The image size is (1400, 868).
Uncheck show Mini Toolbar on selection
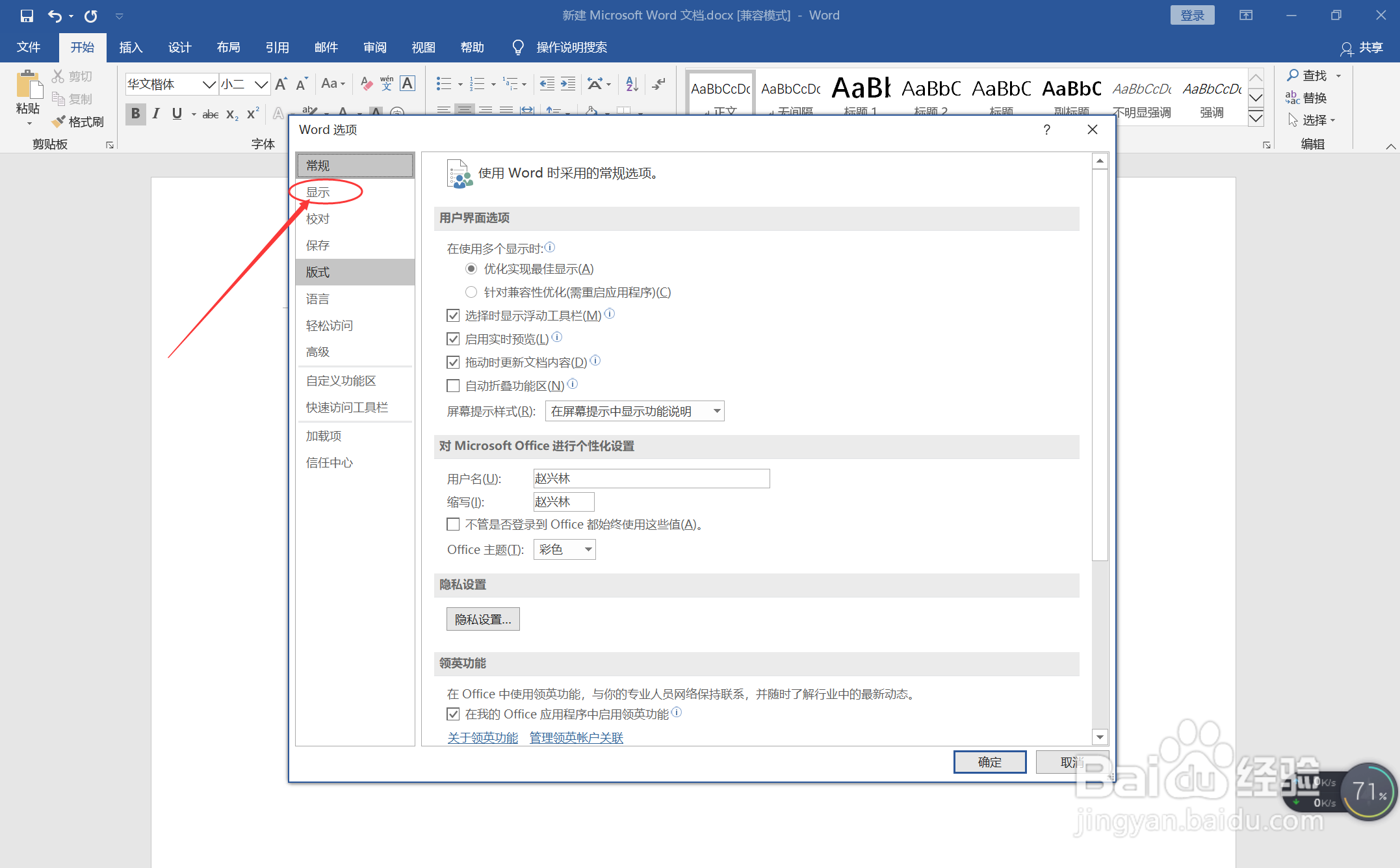pyautogui.click(x=453, y=316)
